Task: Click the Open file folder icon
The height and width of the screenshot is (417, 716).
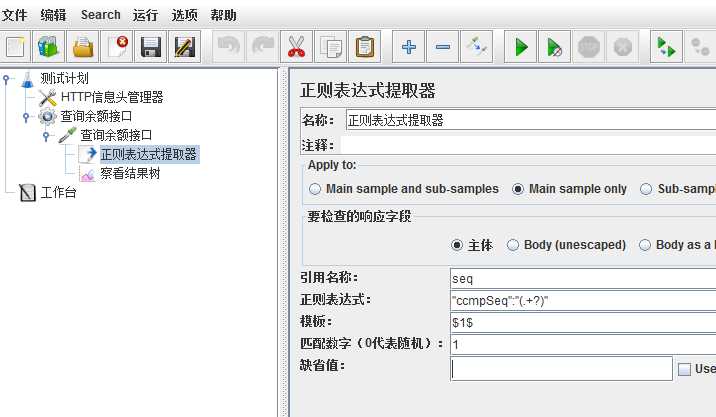Action: coord(83,47)
